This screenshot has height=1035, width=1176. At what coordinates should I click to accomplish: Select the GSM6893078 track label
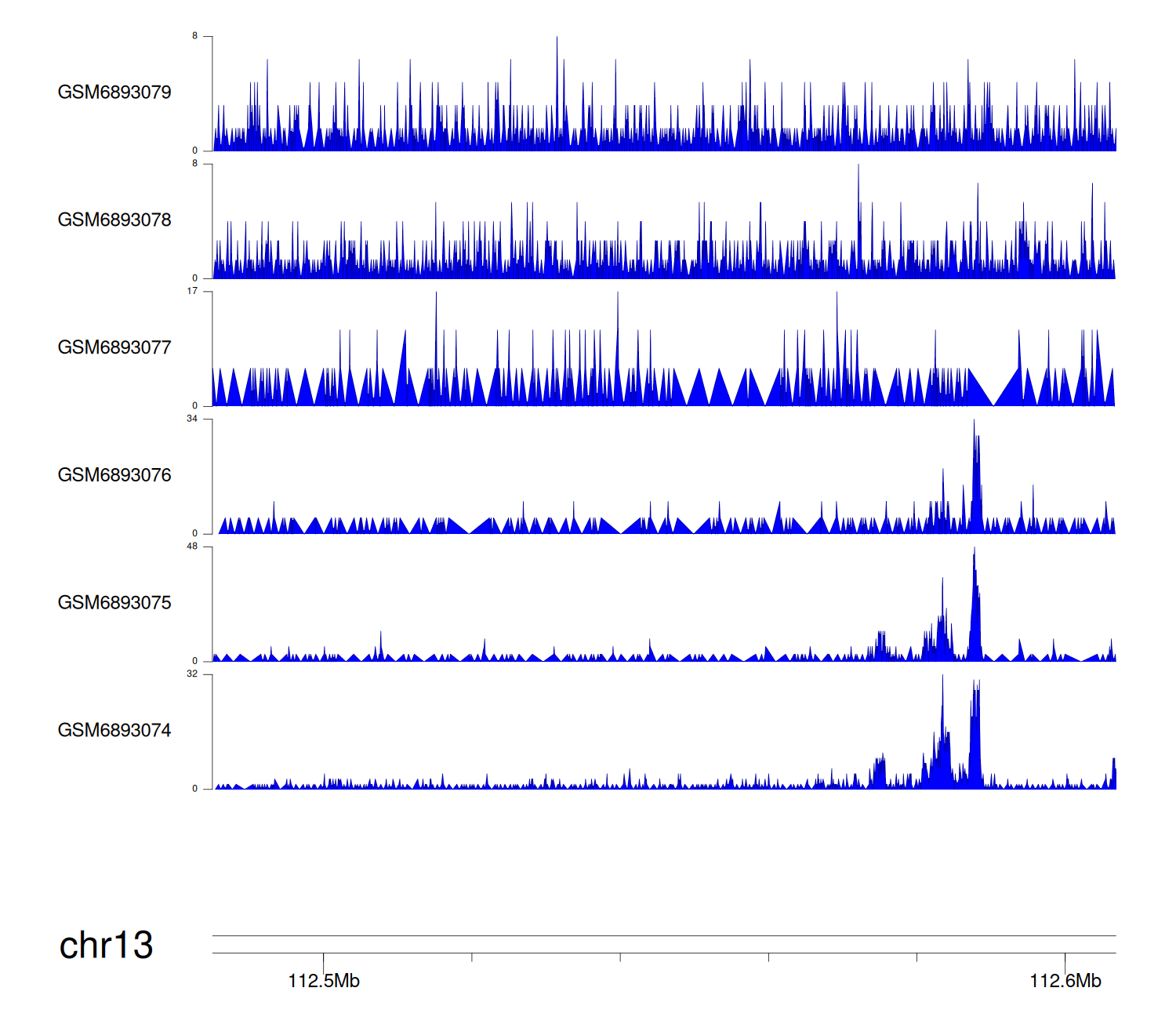pyautogui.click(x=114, y=220)
